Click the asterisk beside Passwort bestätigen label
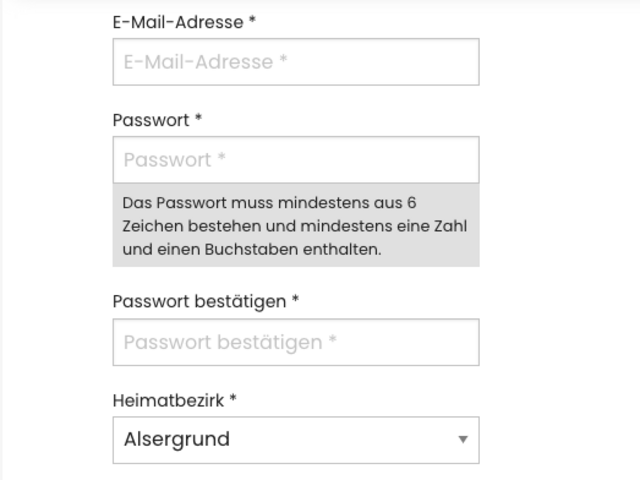640x480 pixels. click(296, 301)
